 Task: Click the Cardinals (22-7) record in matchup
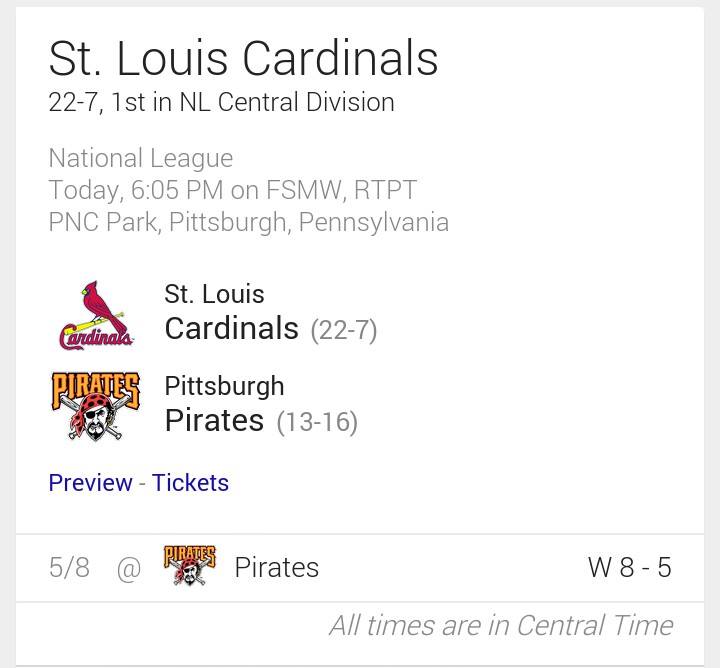click(x=344, y=330)
